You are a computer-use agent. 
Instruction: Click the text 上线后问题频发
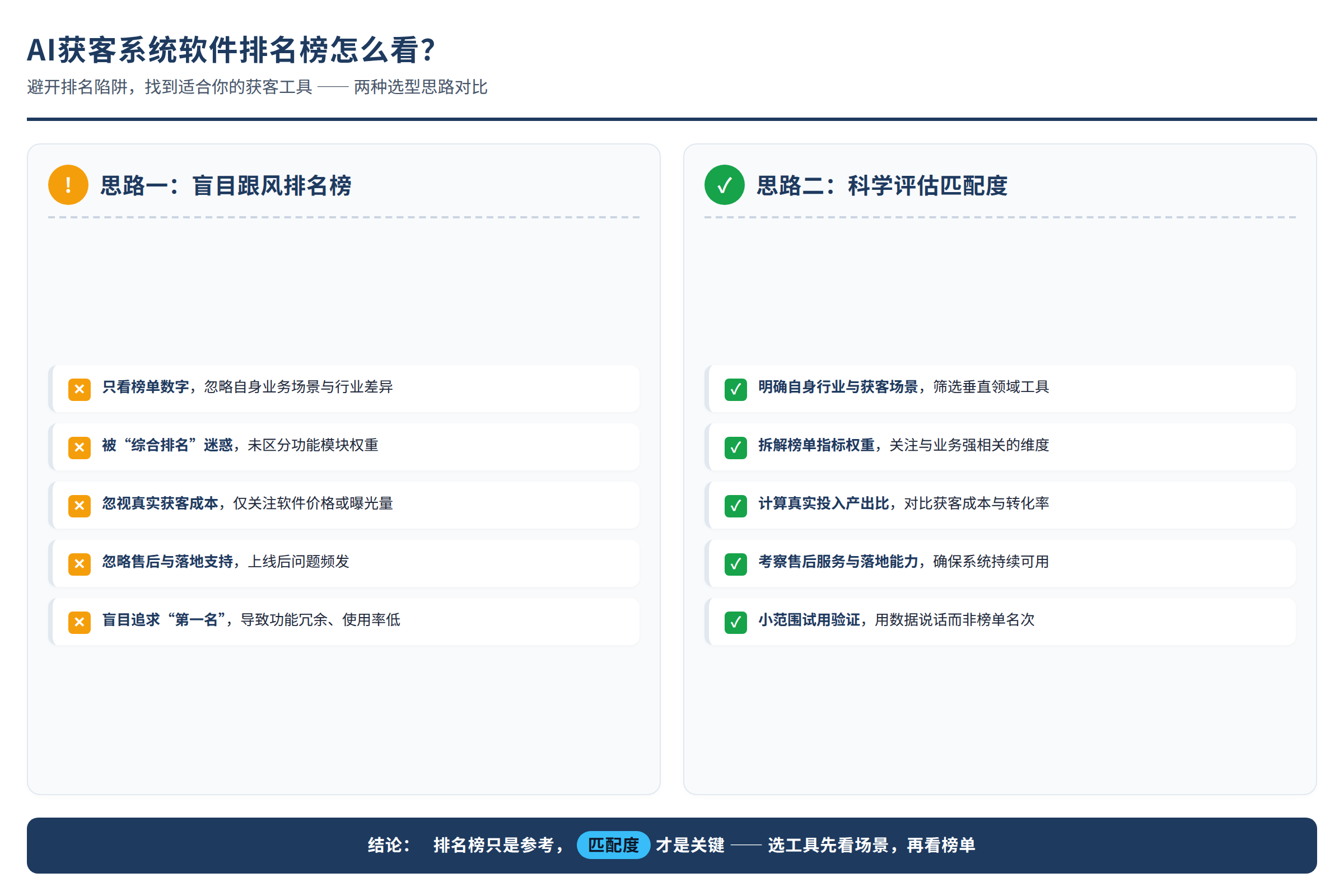(298, 562)
